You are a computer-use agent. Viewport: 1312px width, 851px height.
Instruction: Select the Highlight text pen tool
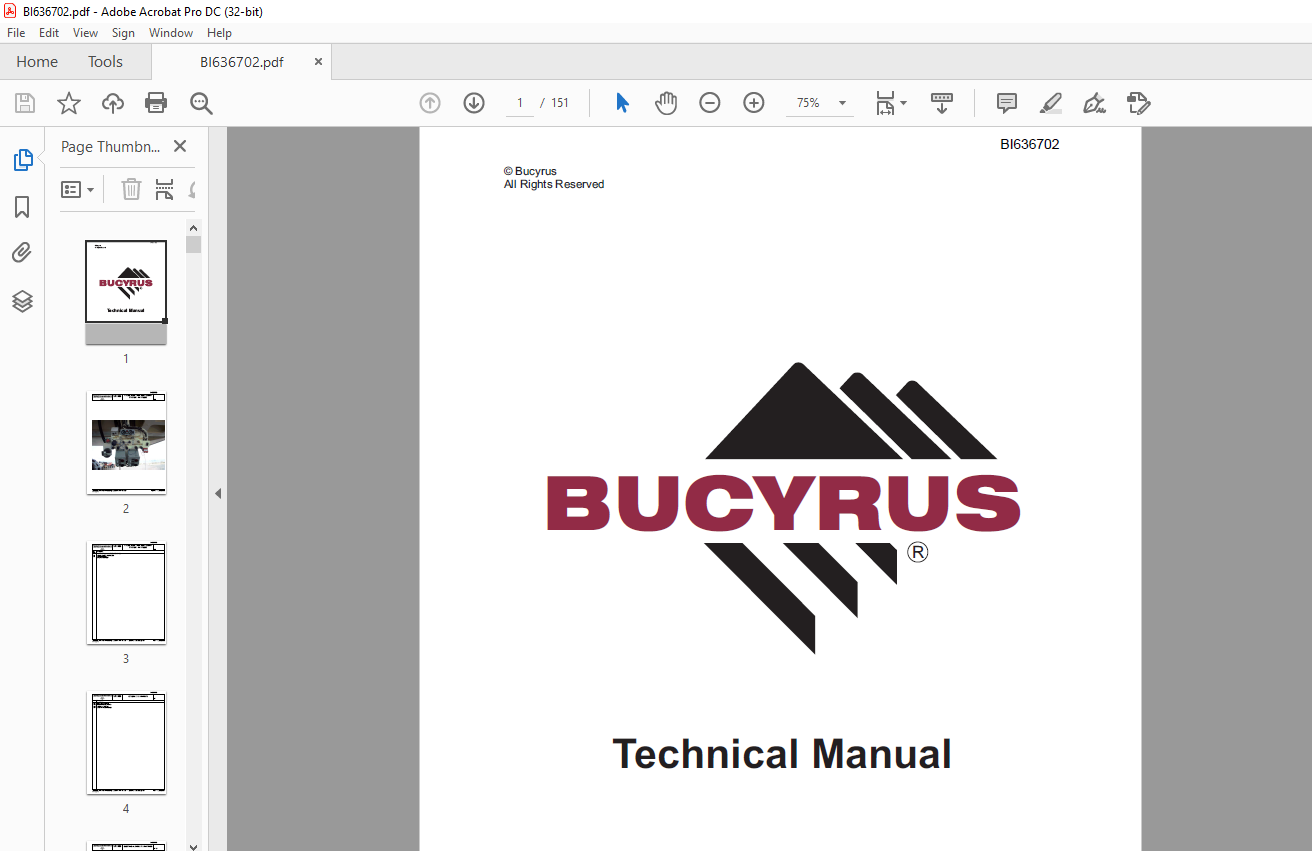pos(1050,103)
